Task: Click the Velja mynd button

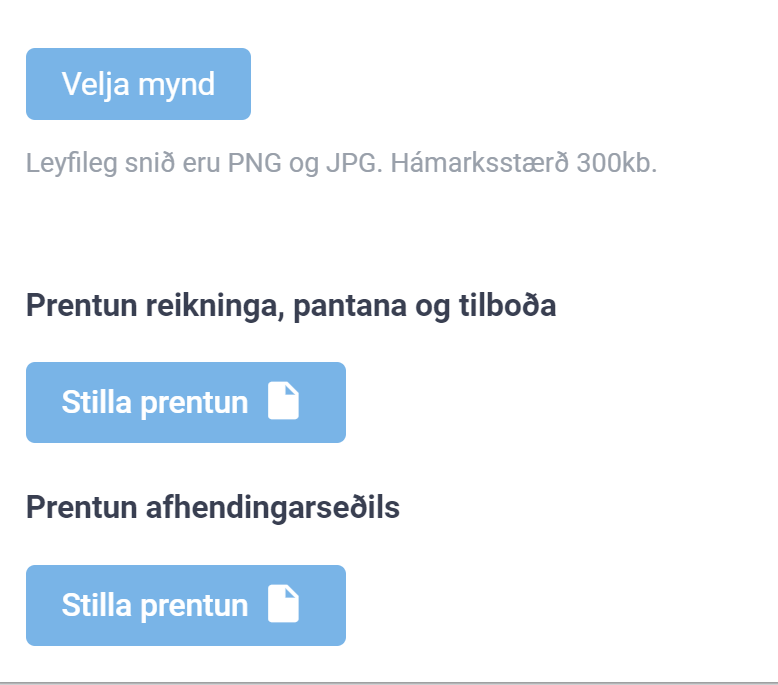Action: [138, 84]
